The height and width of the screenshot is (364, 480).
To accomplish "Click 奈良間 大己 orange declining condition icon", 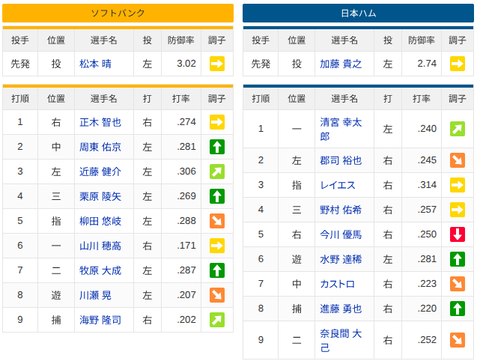I will click(457, 340).
